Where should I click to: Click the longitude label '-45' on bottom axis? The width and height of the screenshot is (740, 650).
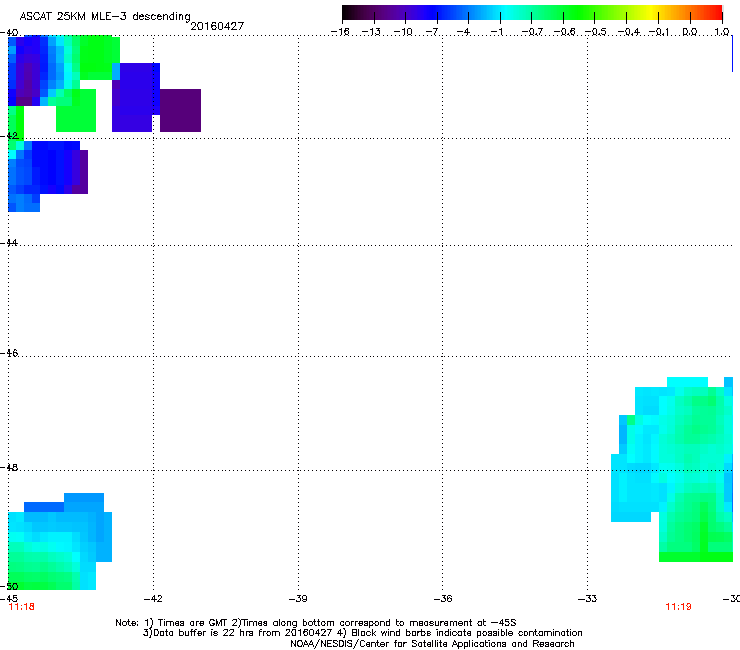click(x=9, y=599)
